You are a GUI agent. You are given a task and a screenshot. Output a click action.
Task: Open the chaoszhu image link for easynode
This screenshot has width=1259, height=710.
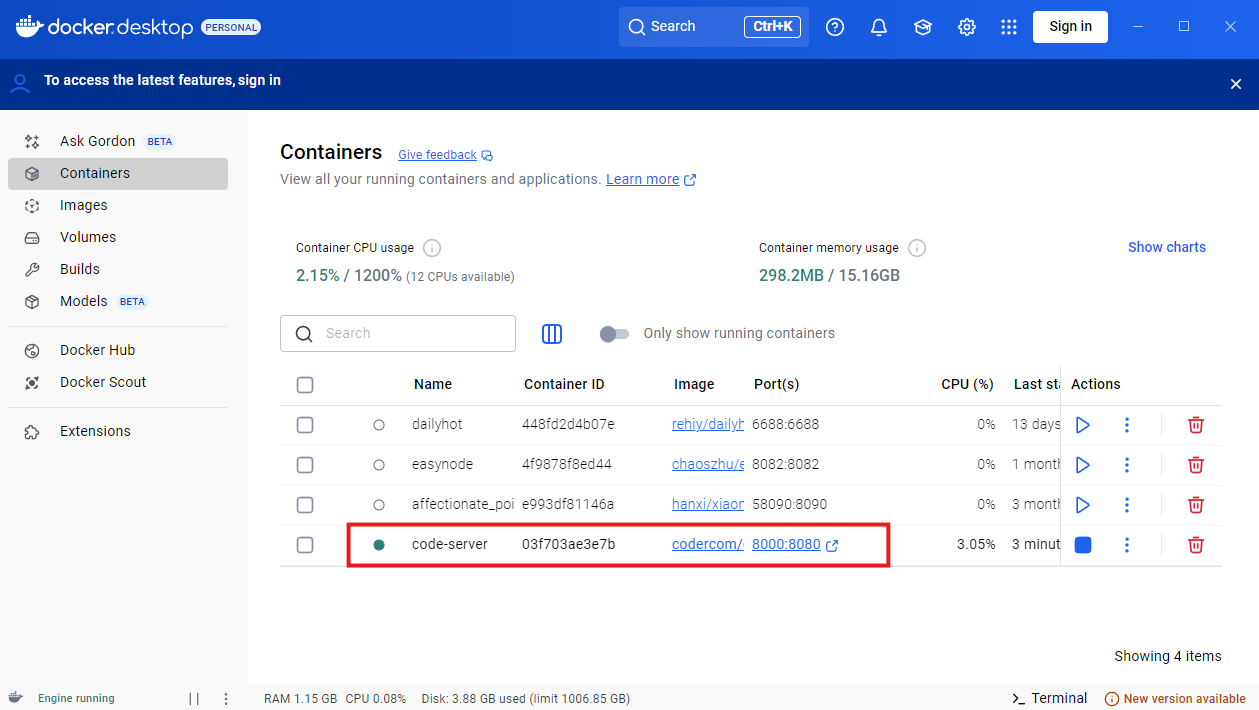pos(708,465)
